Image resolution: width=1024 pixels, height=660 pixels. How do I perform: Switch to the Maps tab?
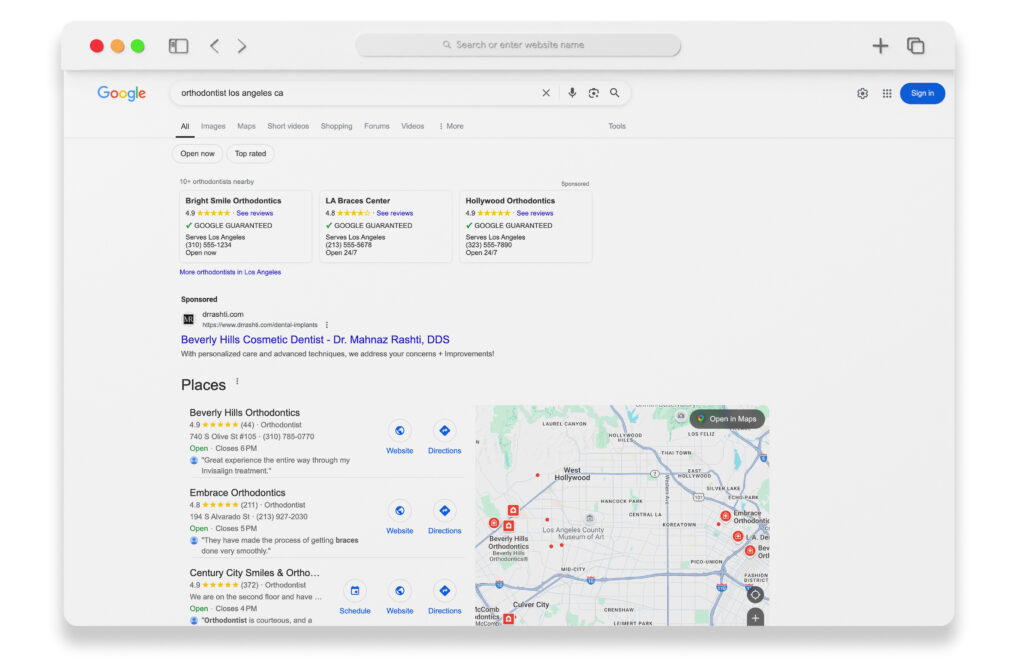pyautogui.click(x=246, y=127)
